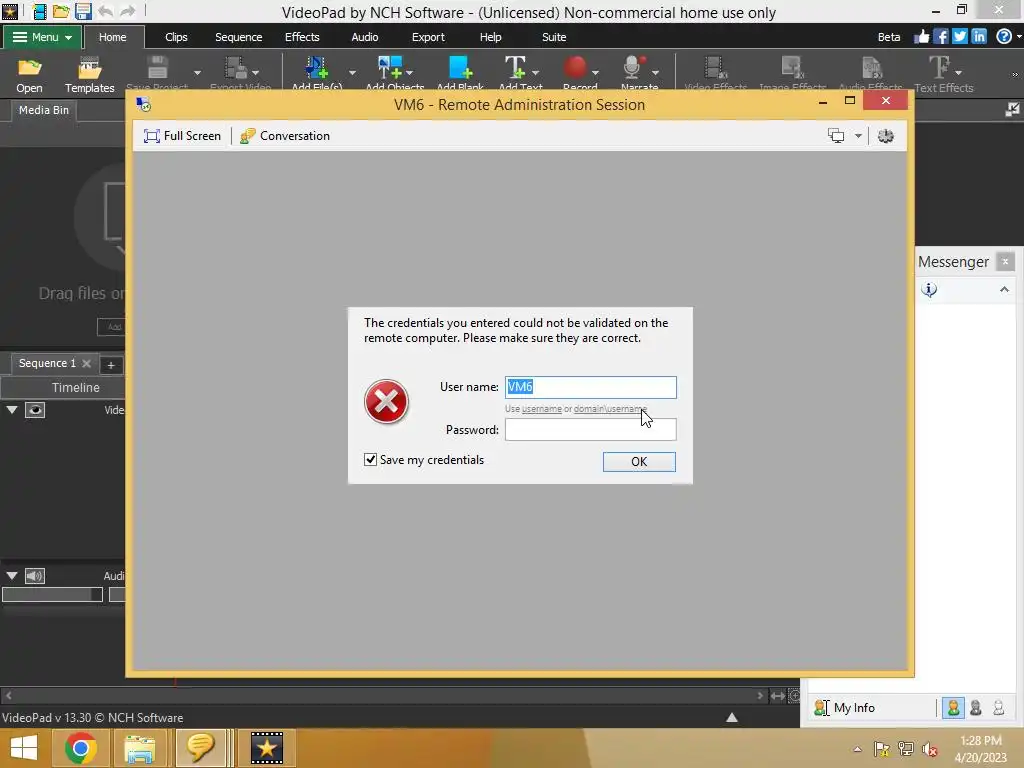Click the Password input field
The image size is (1024, 768).
click(x=590, y=430)
